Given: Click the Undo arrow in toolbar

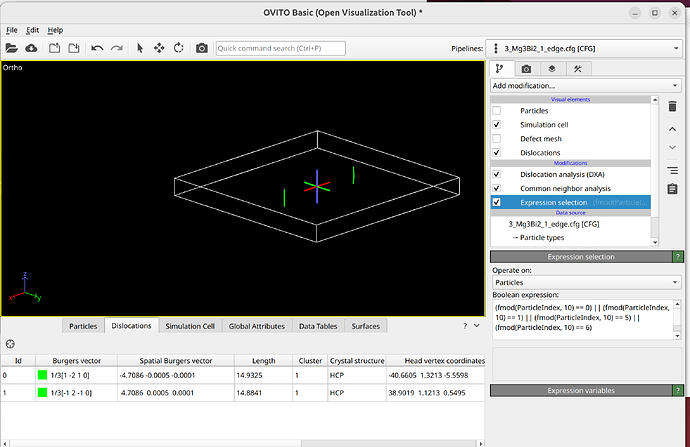Looking at the screenshot, I should click(x=97, y=48).
